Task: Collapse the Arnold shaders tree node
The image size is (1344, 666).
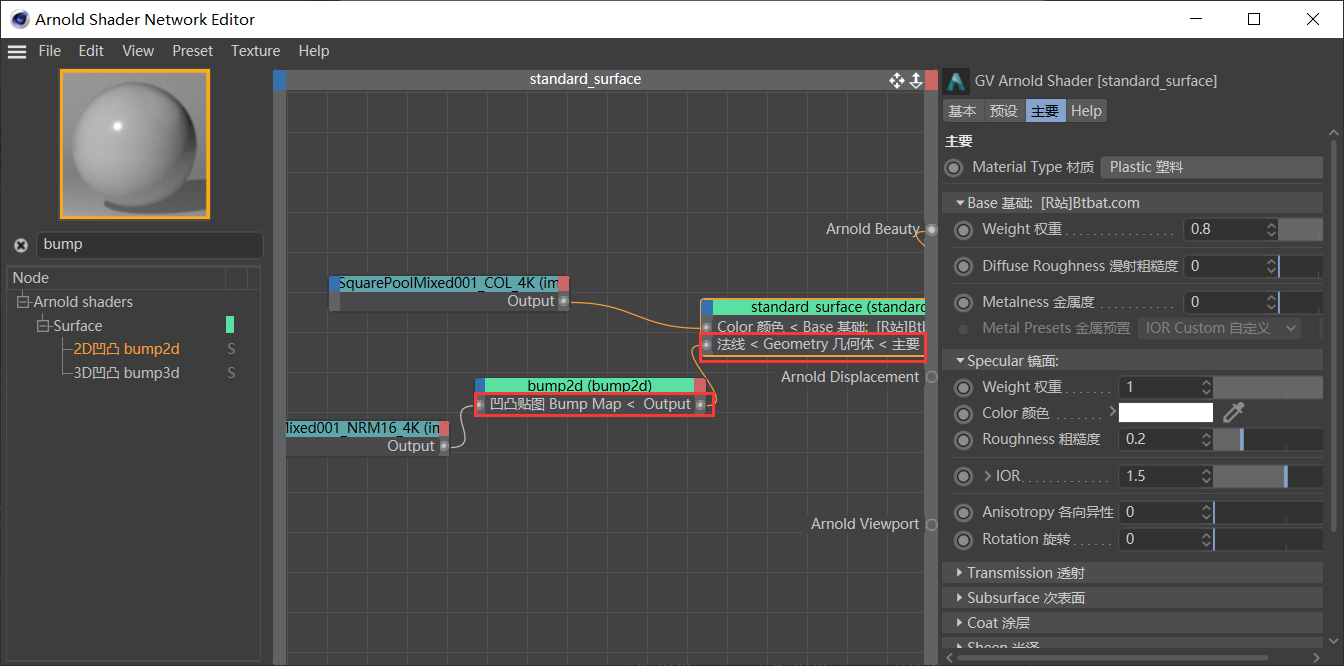Action: pos(23,302)
